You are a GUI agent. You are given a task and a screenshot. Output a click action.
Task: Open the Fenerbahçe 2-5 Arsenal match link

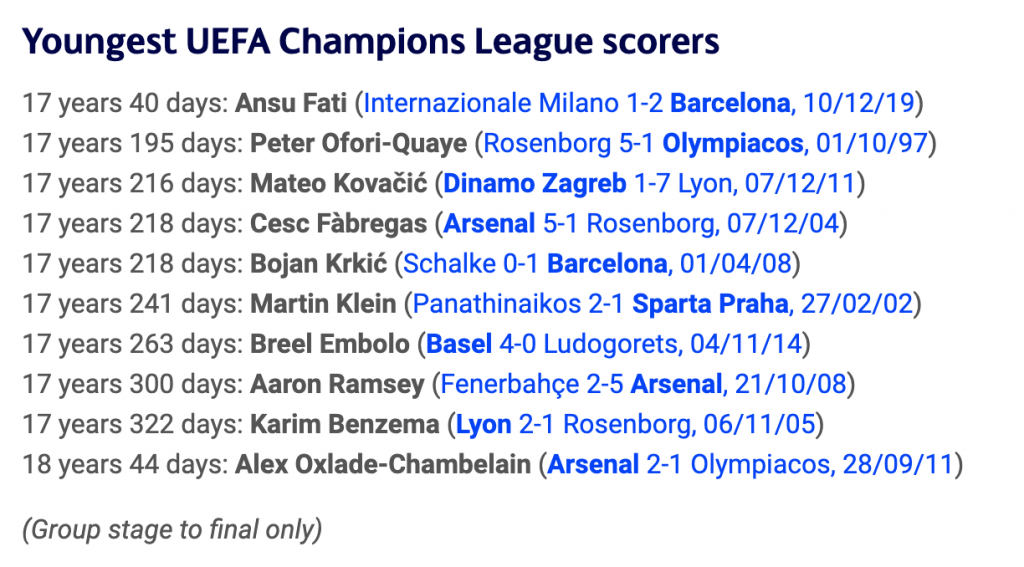(x=643, y=384)
